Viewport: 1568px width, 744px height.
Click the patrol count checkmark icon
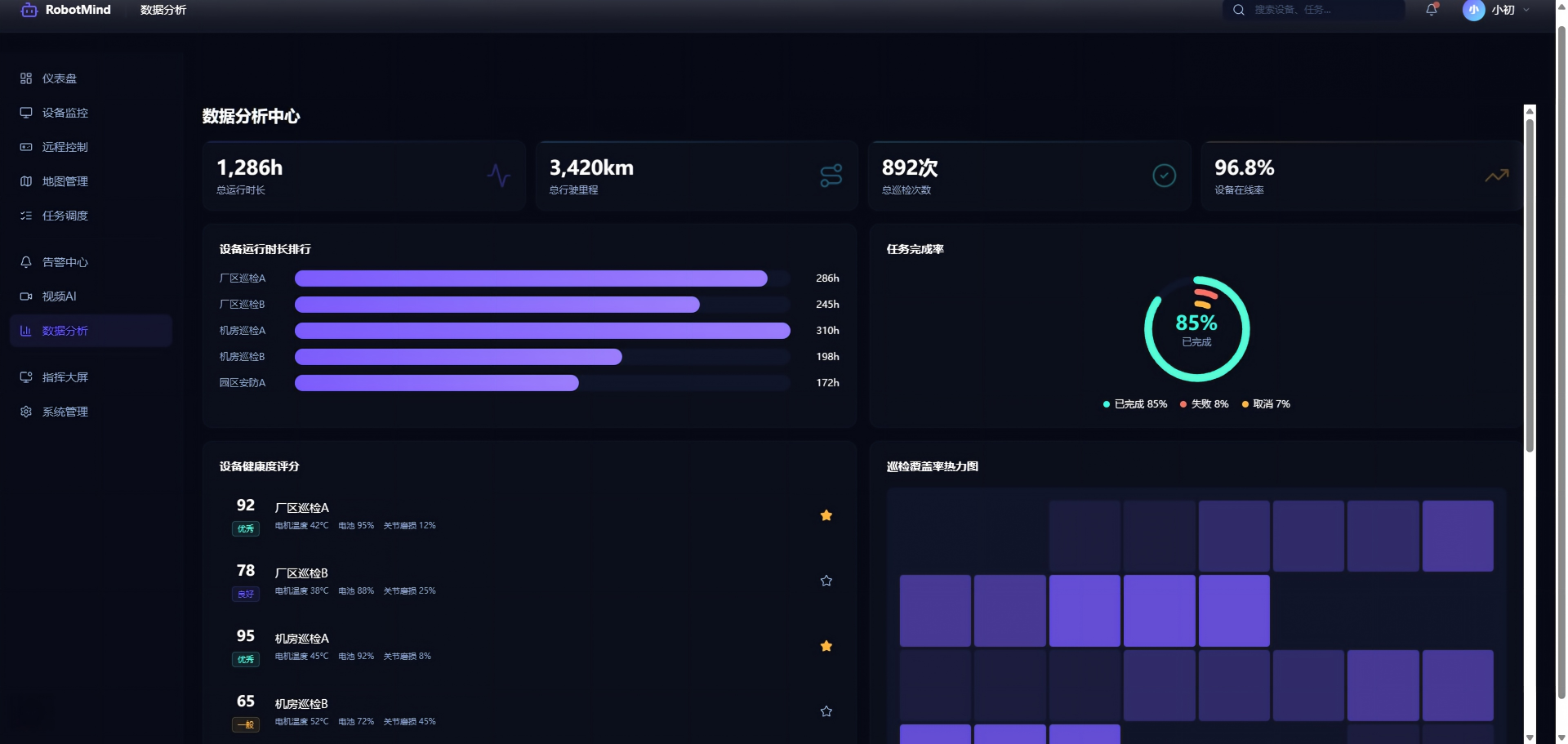point(1164,176)
